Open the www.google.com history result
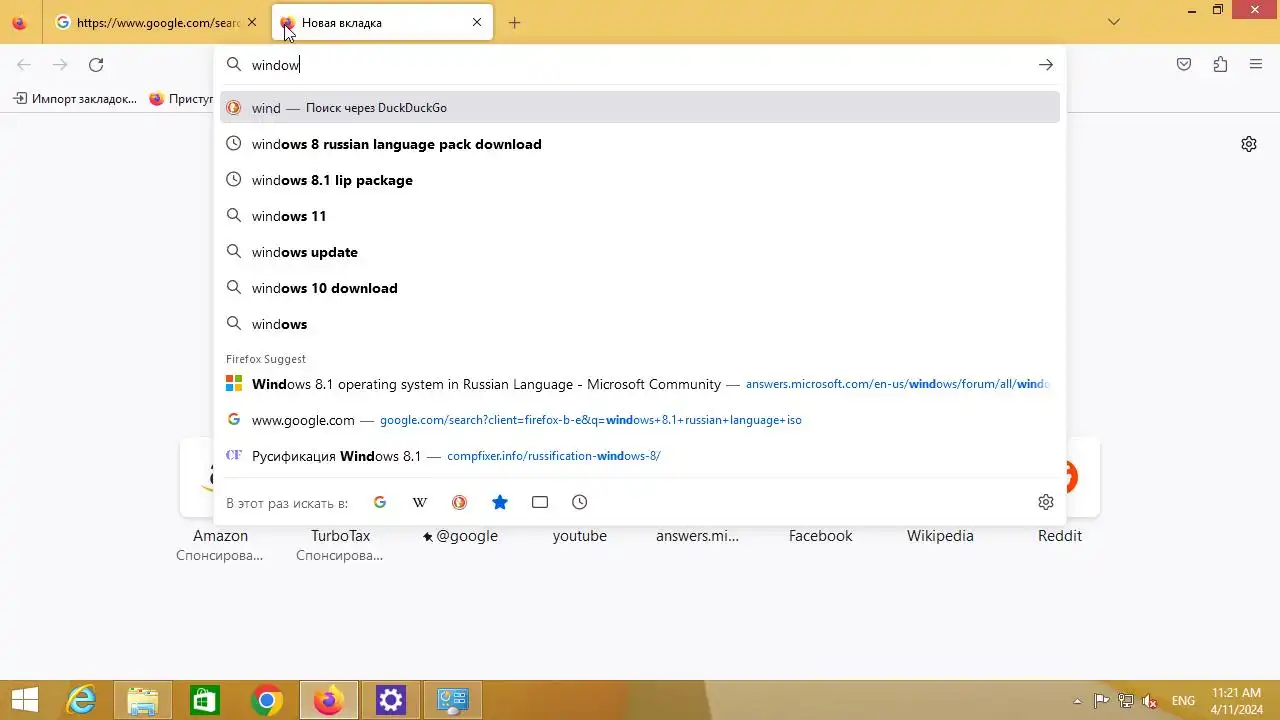Image resolution: width=1280 pixels, height=720 pixels. [x=640, y=420]
